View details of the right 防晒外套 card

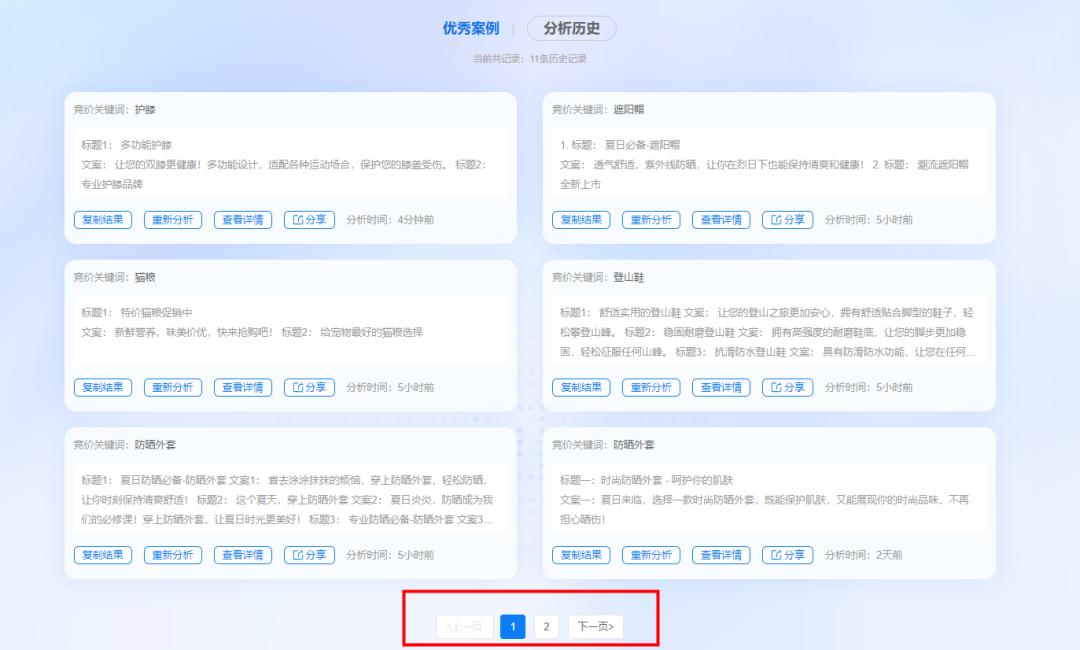pos(722,555)
